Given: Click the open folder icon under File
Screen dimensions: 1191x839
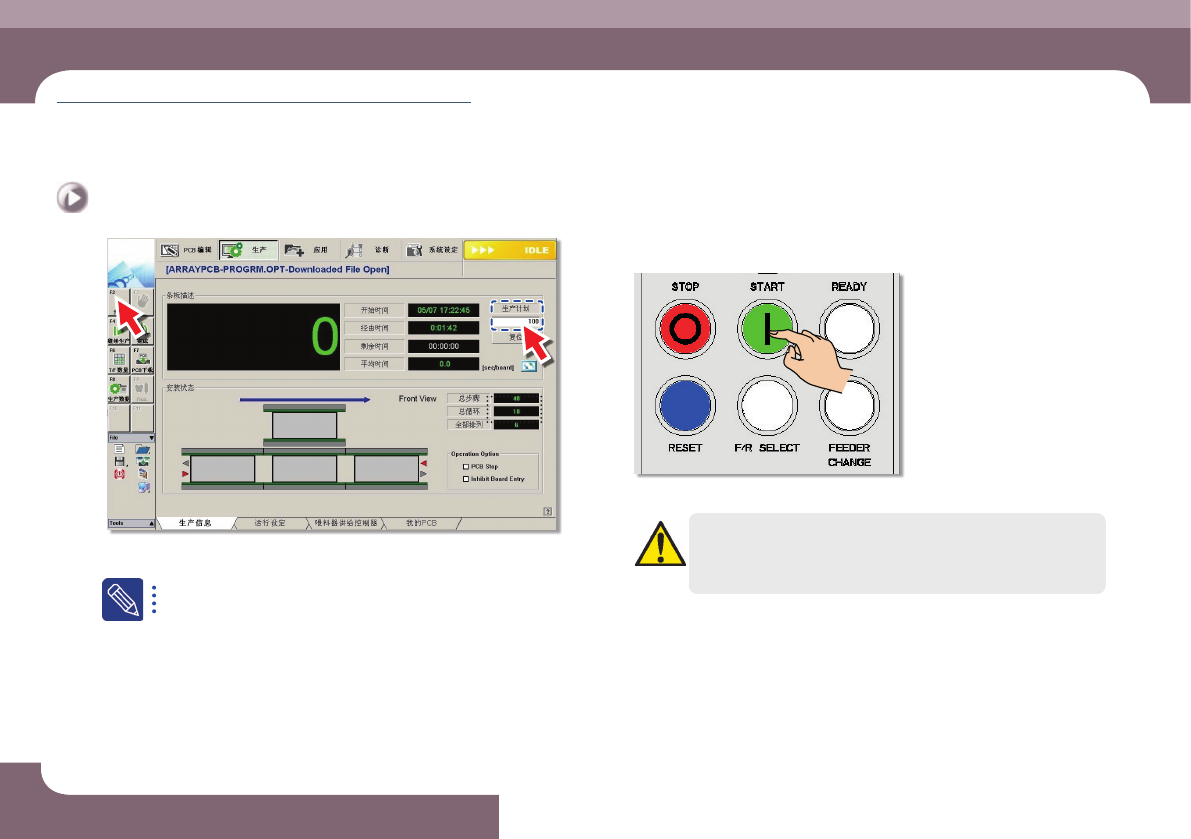Looking at the screenshot, I should 143,449.
